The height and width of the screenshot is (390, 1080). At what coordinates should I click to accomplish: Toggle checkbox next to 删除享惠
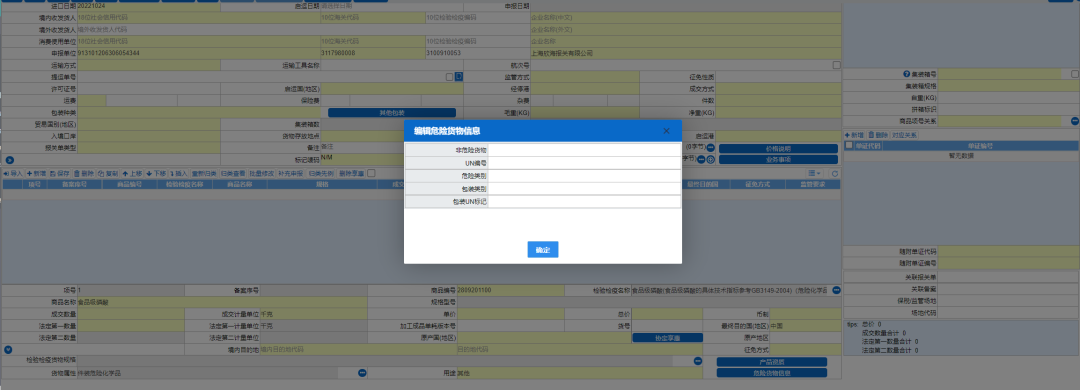[371, 173]
